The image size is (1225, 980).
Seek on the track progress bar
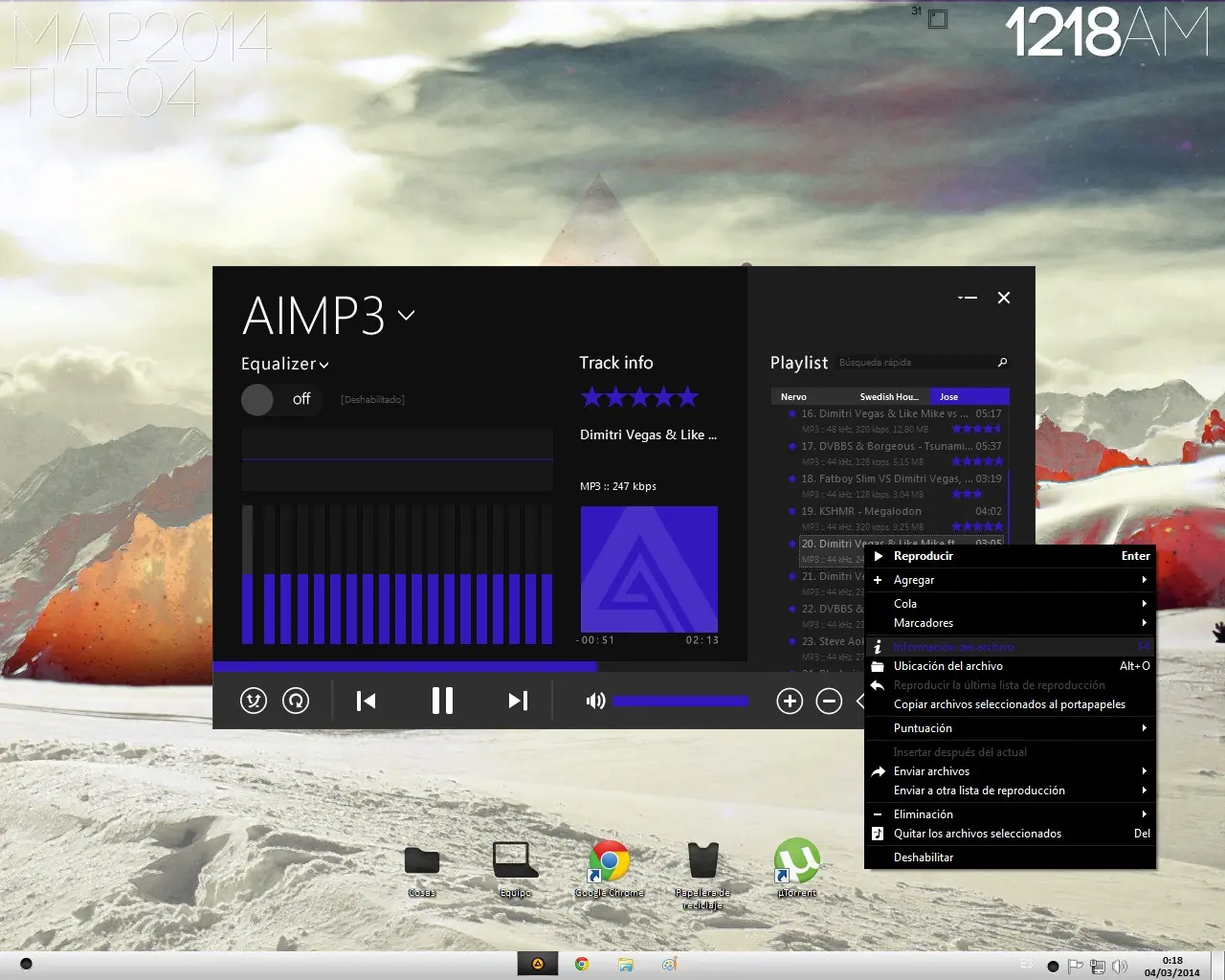point(479,666)
